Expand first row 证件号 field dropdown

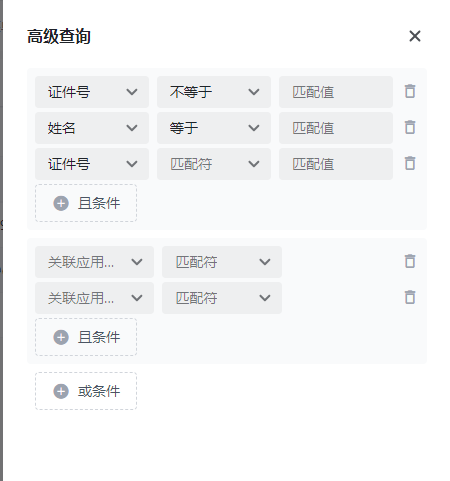coord(92,92)
